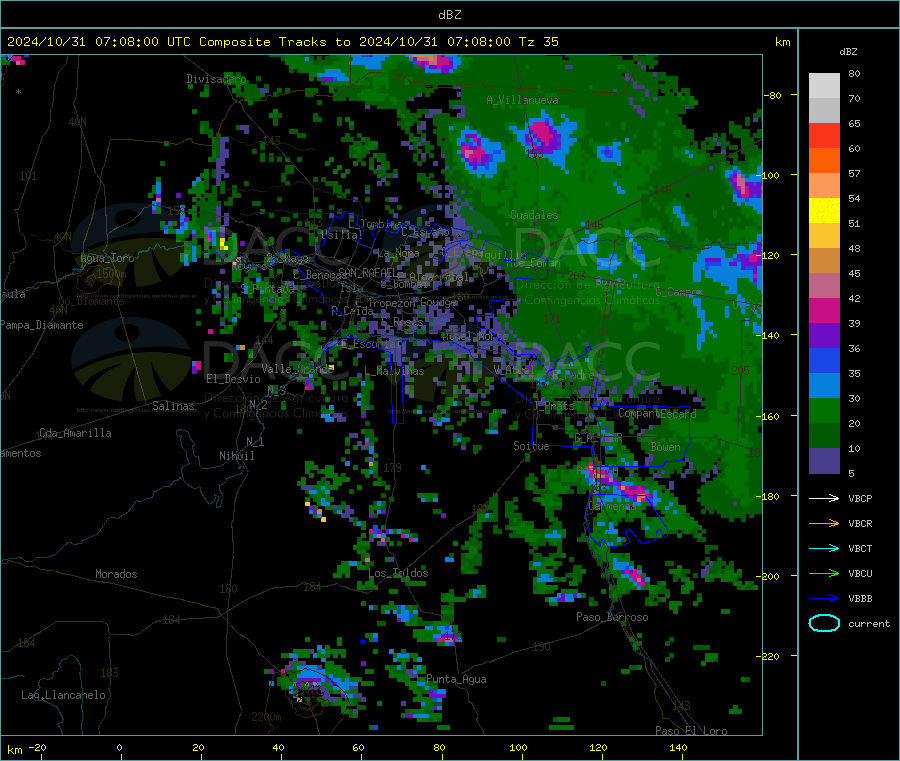Click the 'VBCT' legend label
The width and height of the screenshot is (900, 761).
point(860,549)
